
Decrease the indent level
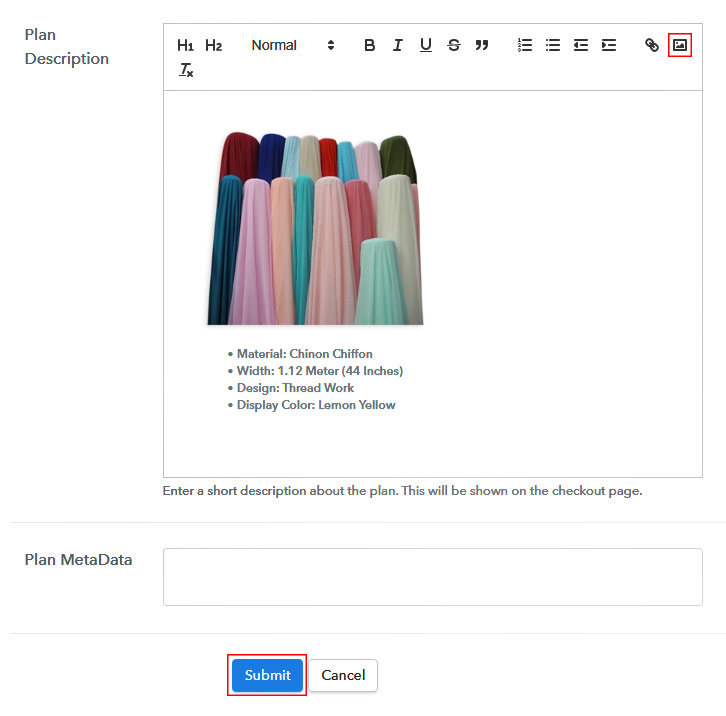[581, 45]
